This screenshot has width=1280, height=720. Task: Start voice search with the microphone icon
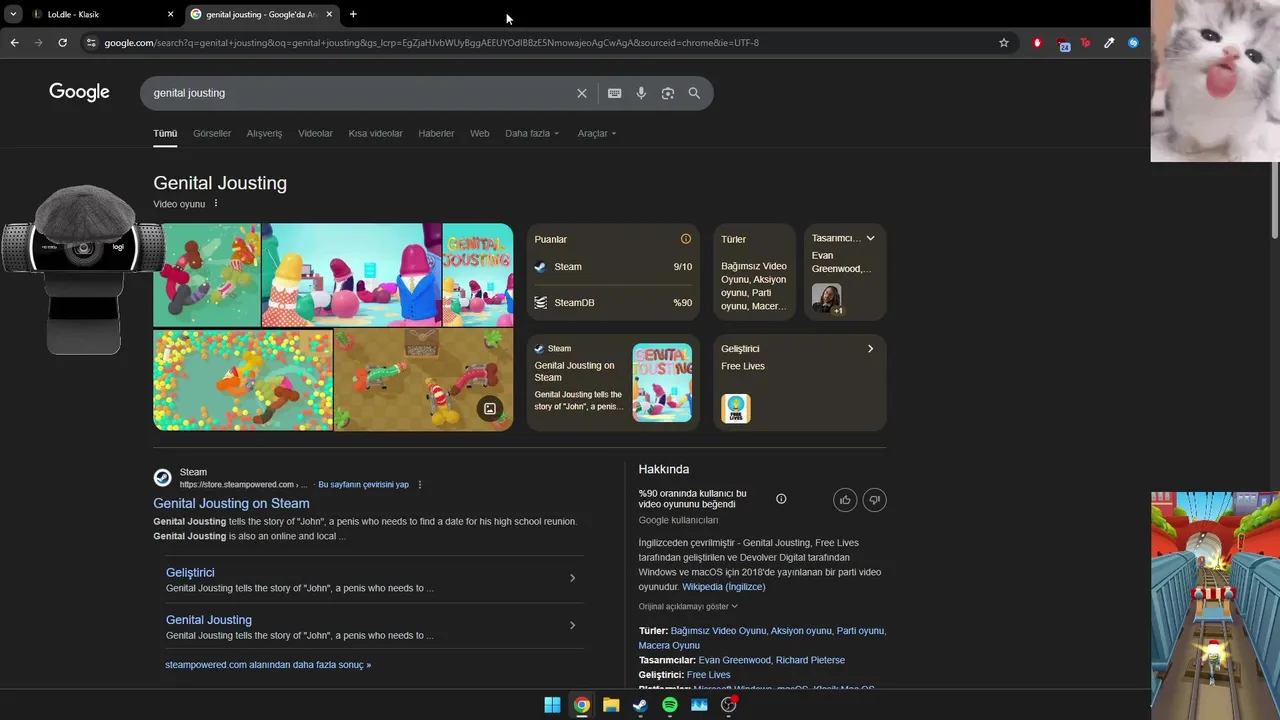click(x=641, y=93)
